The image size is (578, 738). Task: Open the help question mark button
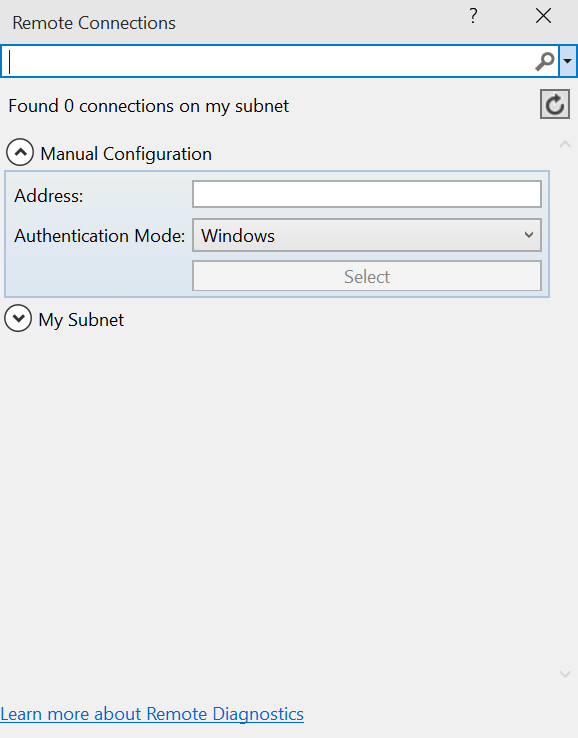pos(473,16)
